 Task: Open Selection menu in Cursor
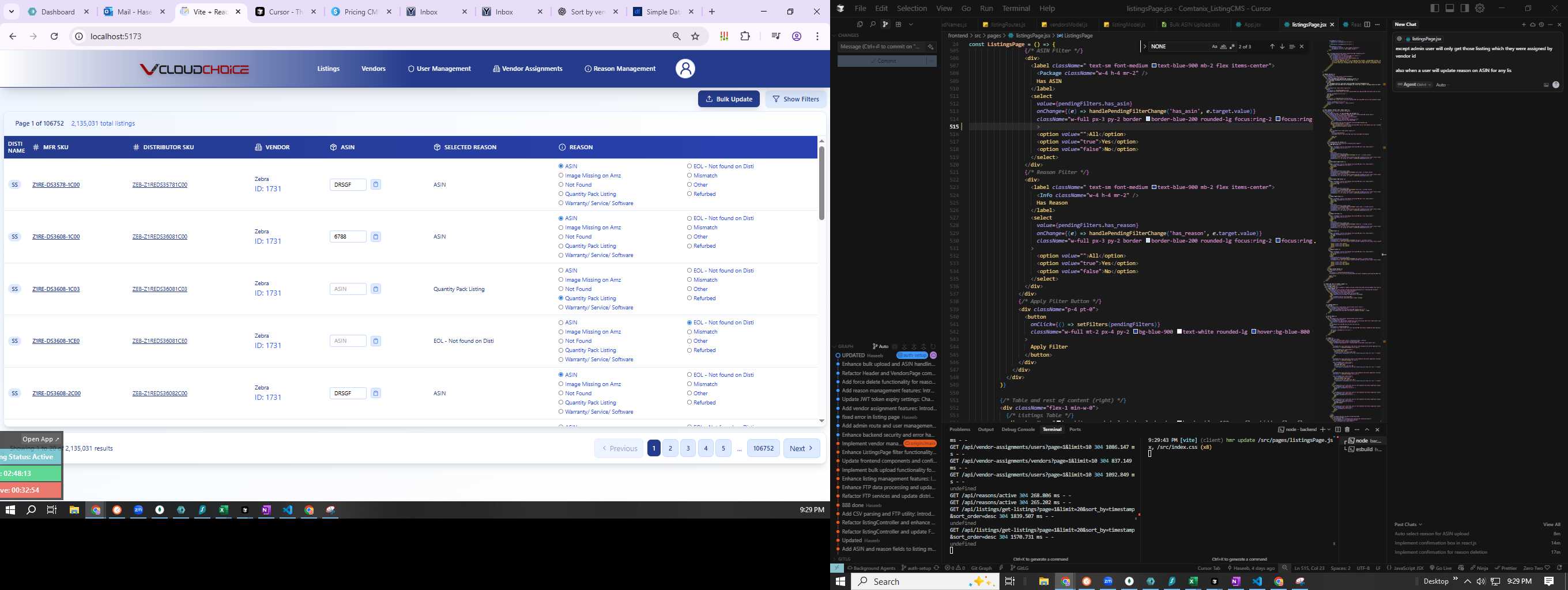point(912,8)
